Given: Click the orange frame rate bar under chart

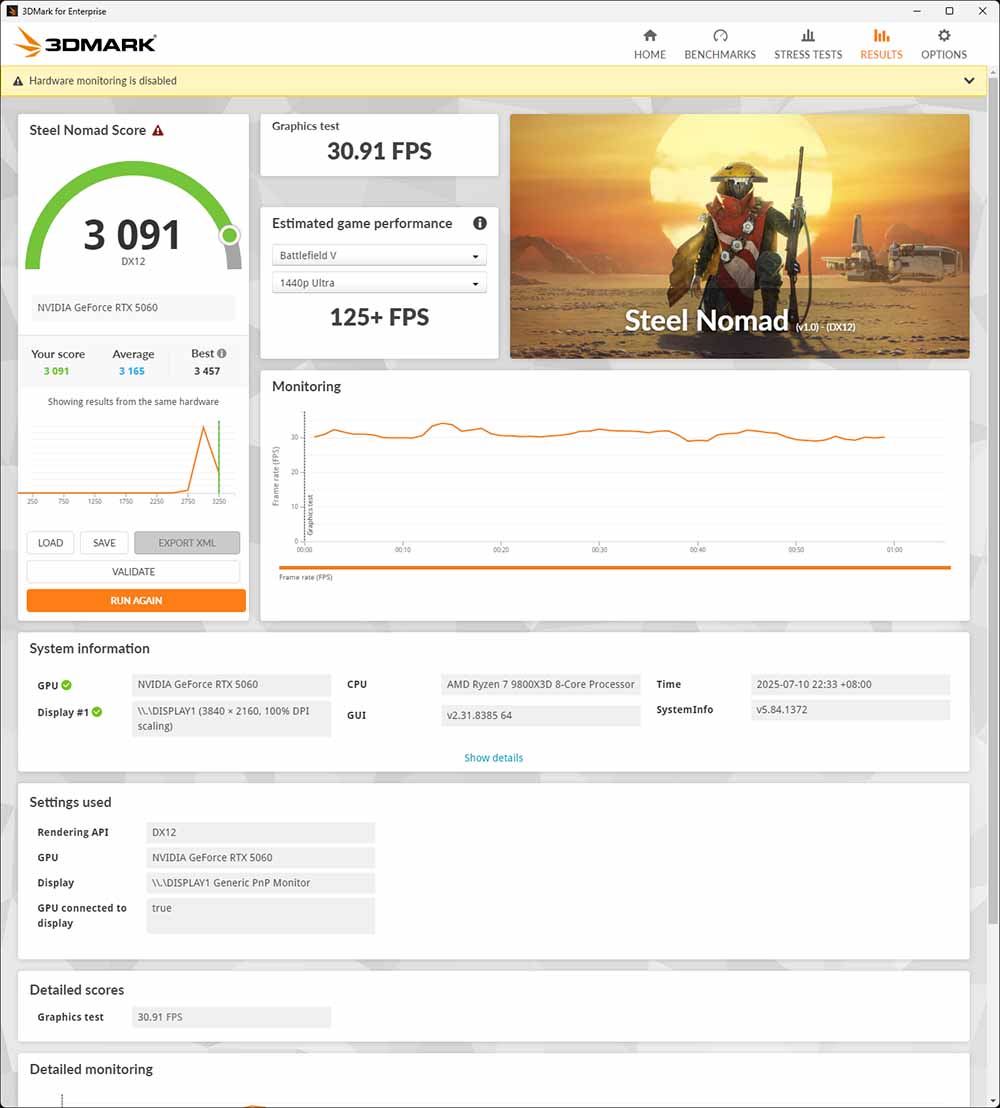Looking at the screenshot, I should (x=614, y=568).
